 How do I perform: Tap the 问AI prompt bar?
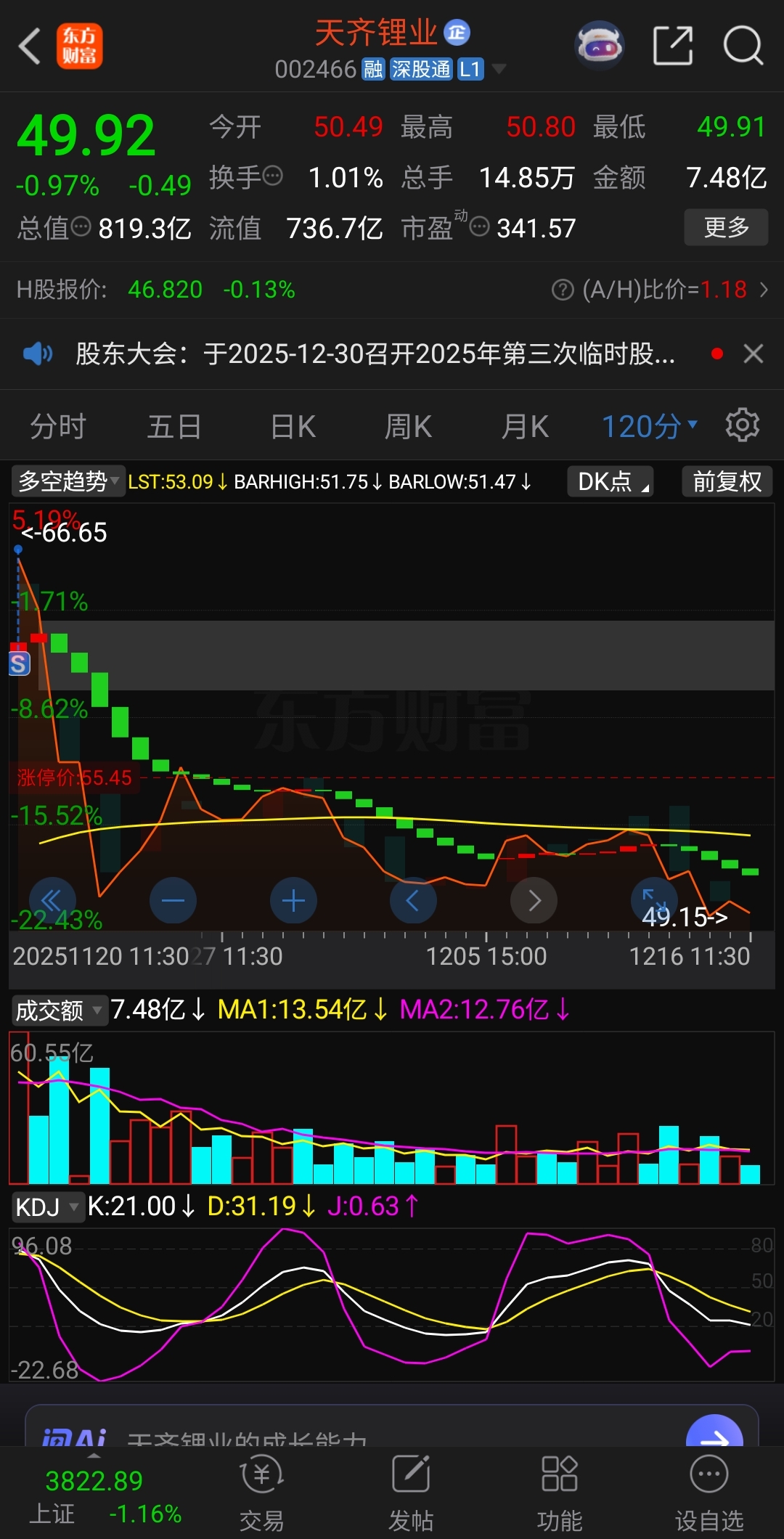pyautogui.click(x=392, y=1426)
